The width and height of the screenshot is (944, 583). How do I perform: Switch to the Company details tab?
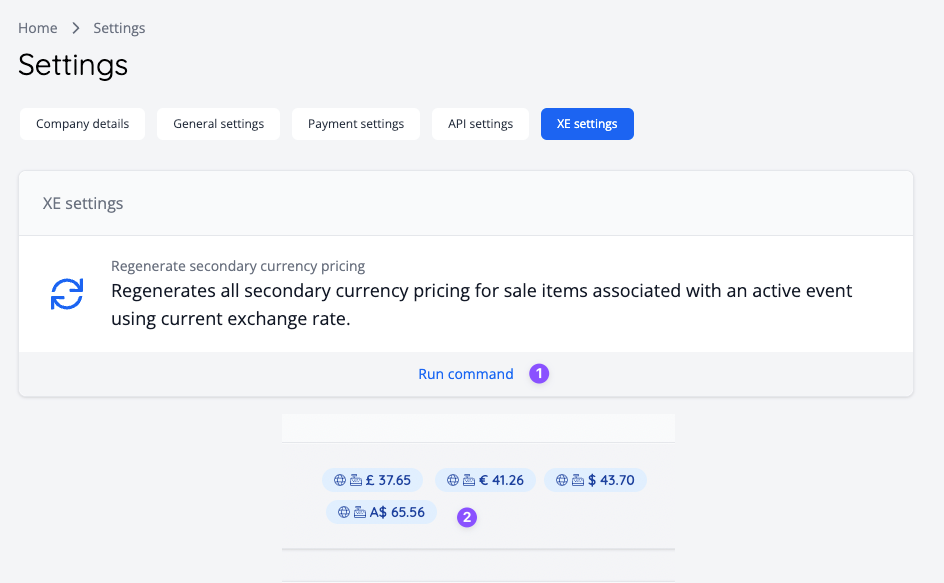[x=82, y=123]
